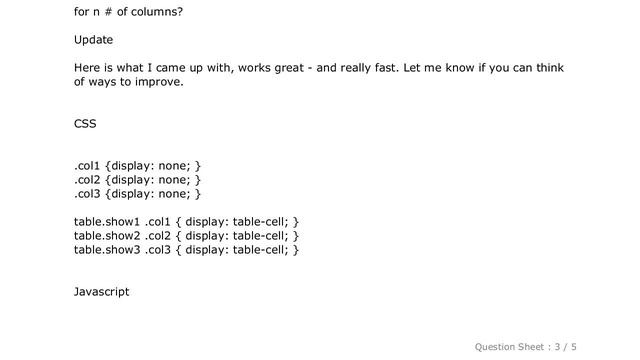Click the 'table.show3 .col3' rule line
Viewport: 640px width, 360px height.
tap(186, 250)
